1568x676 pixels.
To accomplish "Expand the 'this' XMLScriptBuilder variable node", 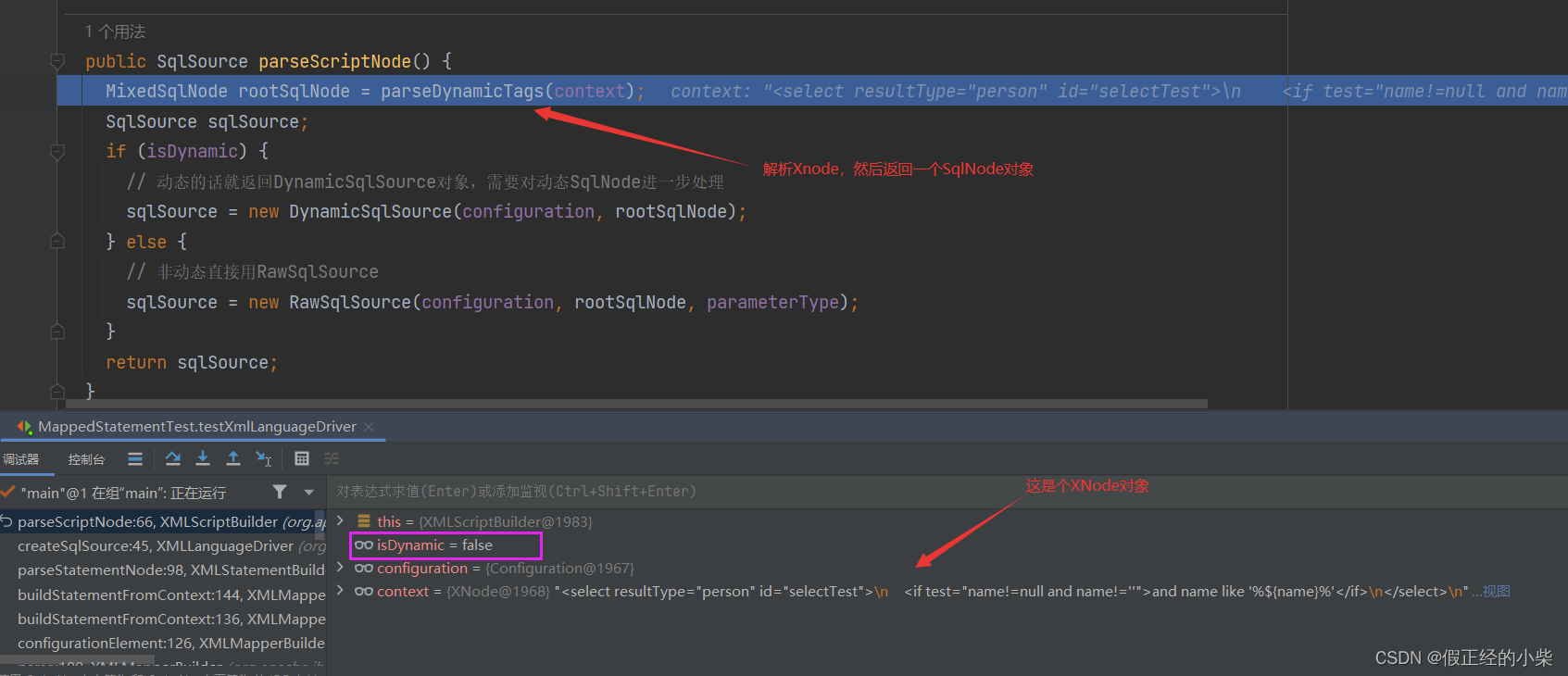I will click(x=341, y=521).
